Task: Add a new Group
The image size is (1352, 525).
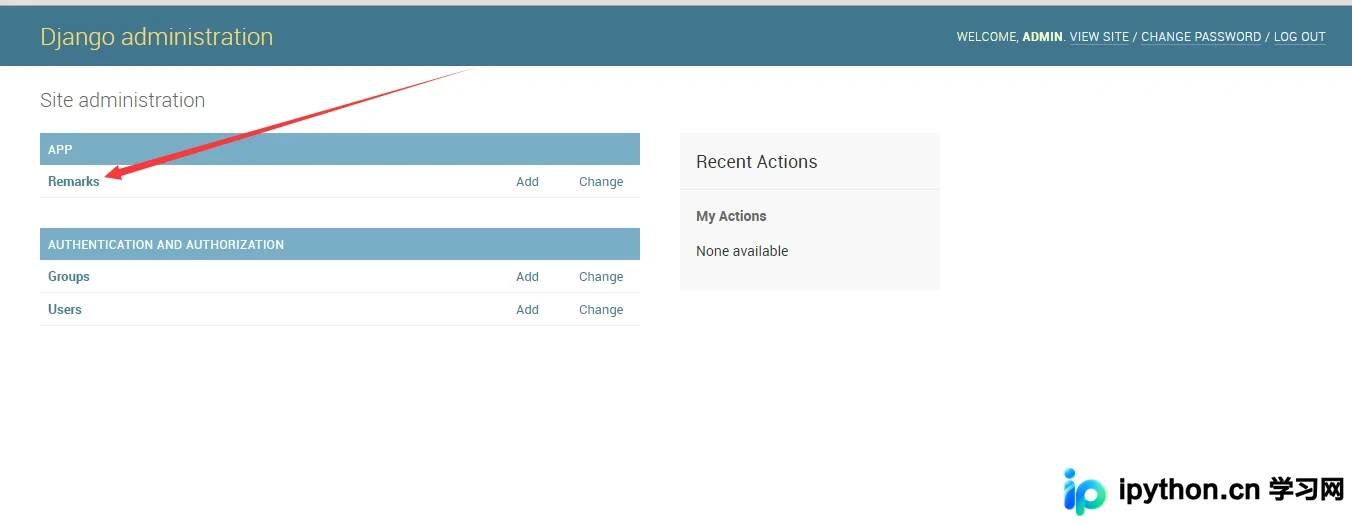Action: tap(527, 277)
